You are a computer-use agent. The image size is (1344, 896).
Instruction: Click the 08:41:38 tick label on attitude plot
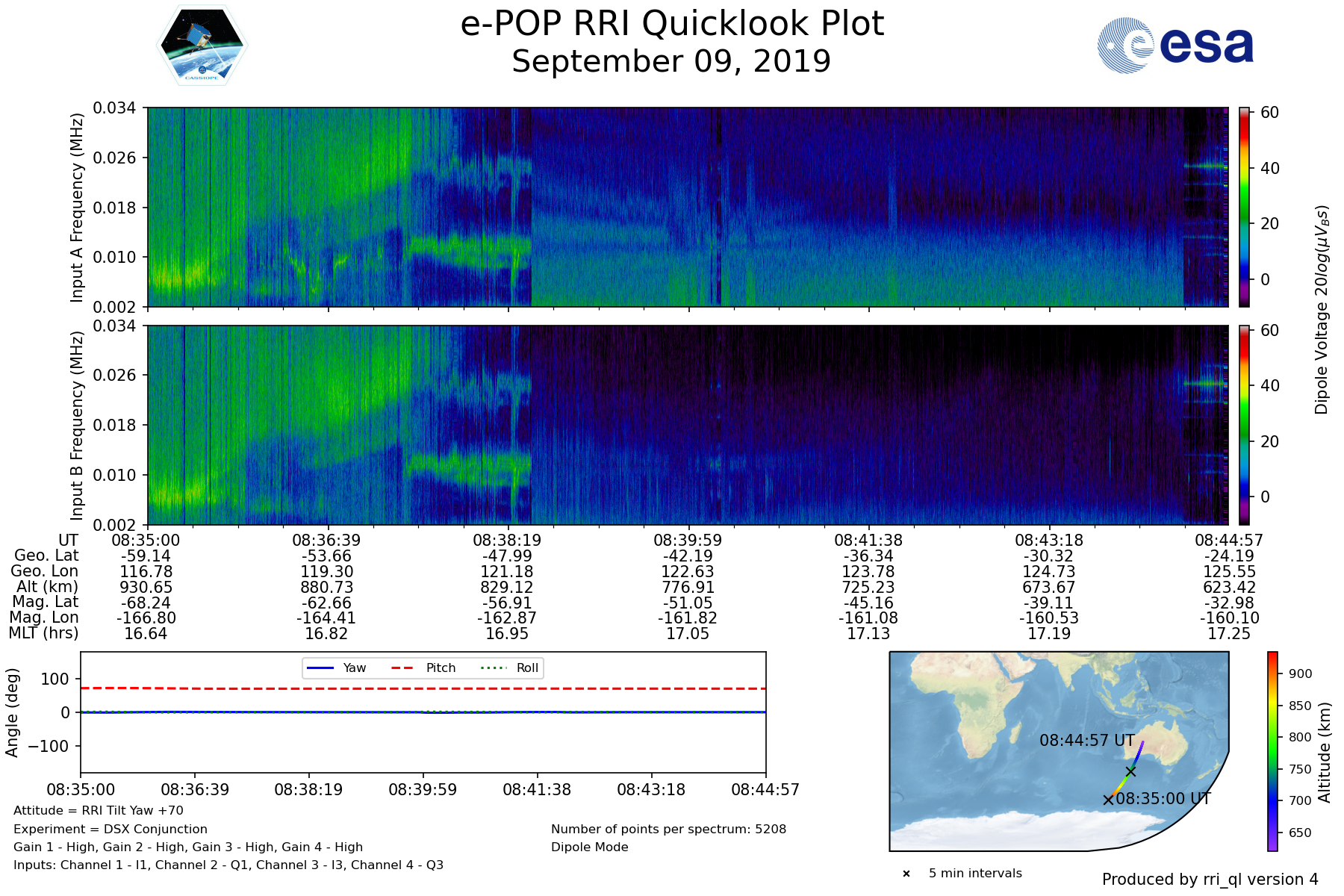coord(537,789)
